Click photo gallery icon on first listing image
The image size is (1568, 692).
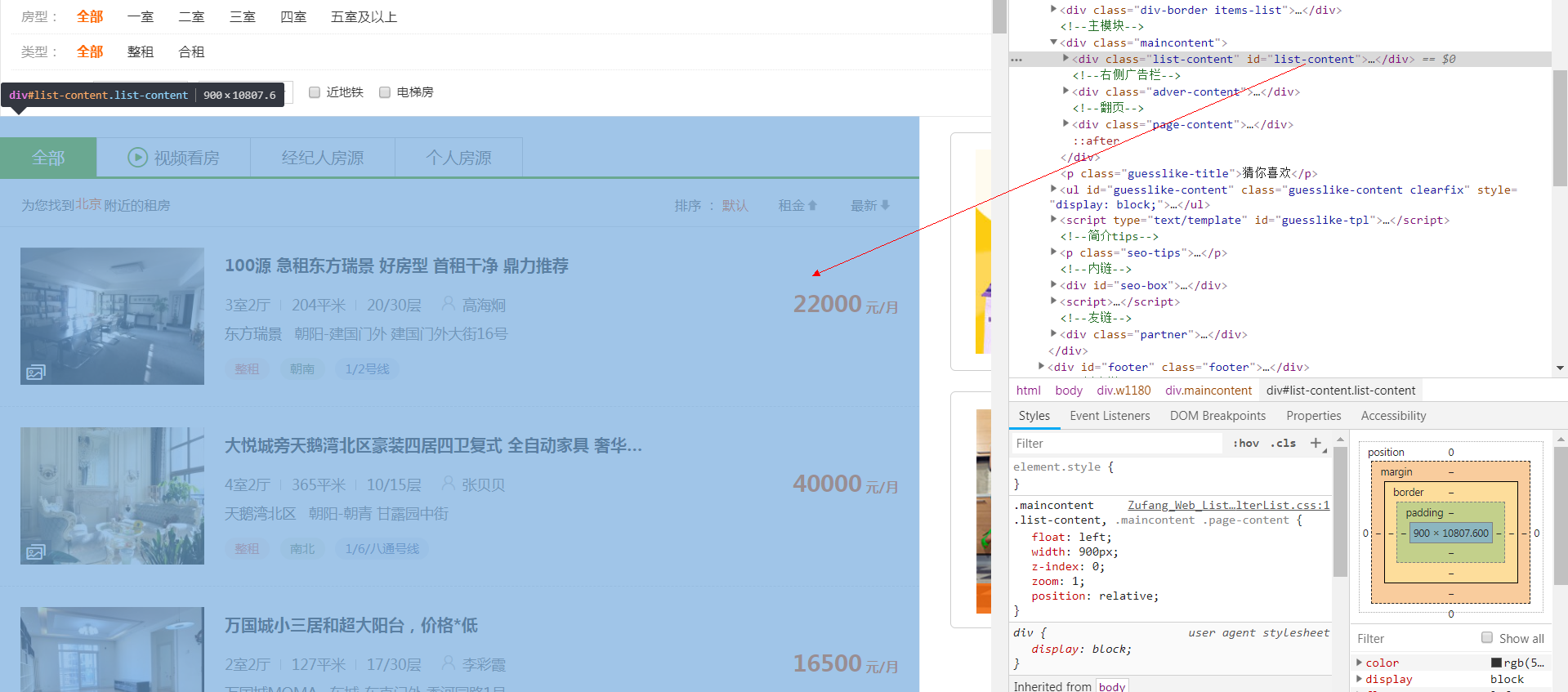(x=35, y=373)
